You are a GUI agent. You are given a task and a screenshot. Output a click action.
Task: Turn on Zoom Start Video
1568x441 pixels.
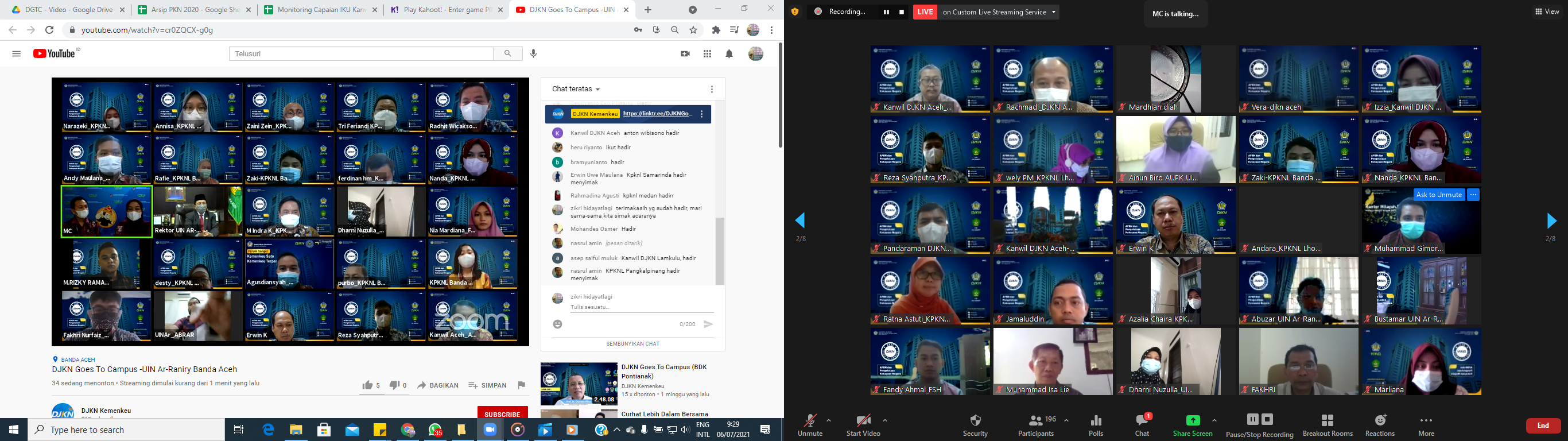point(863,421)
